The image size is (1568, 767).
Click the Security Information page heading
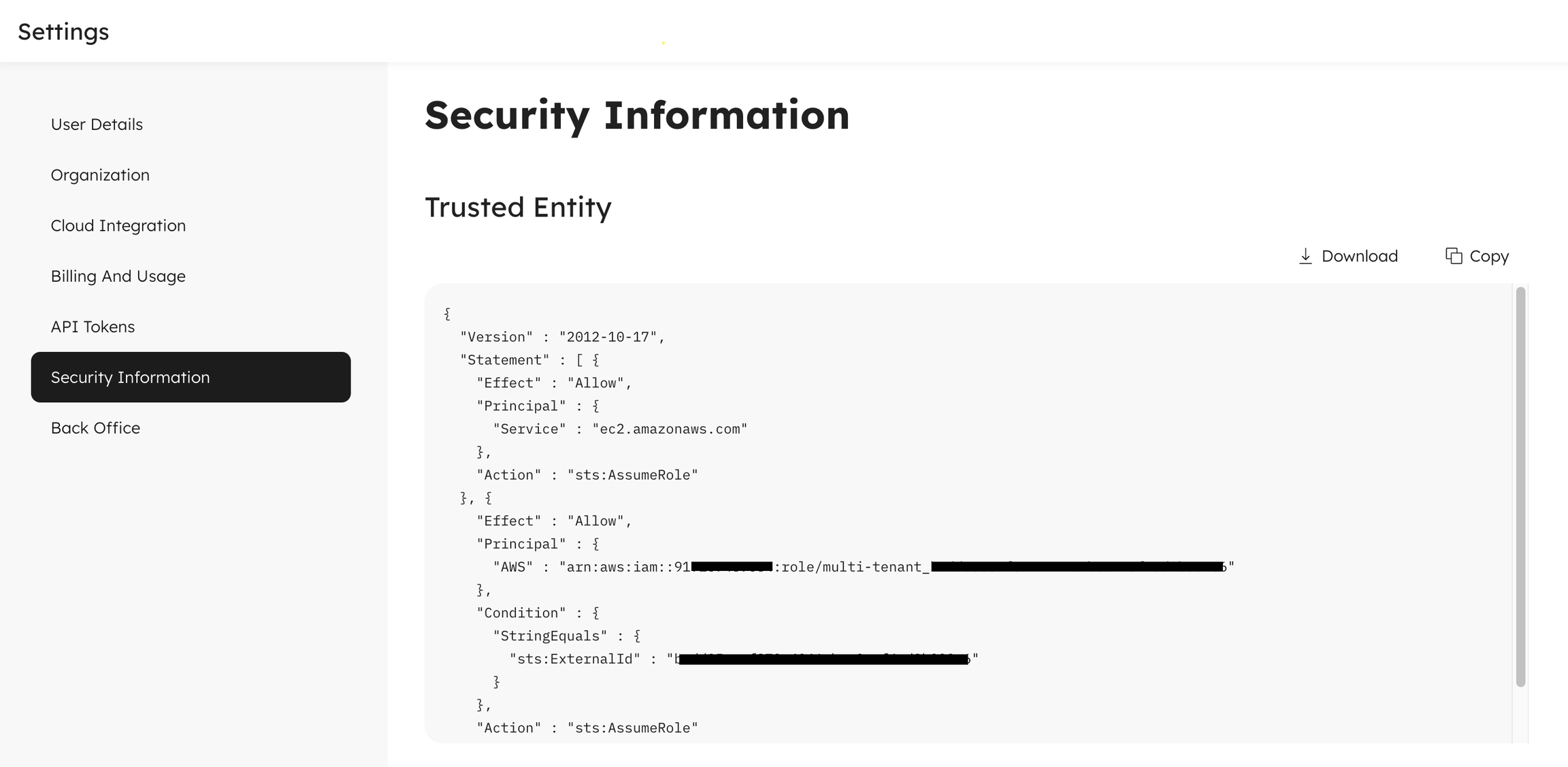[637, 115]
